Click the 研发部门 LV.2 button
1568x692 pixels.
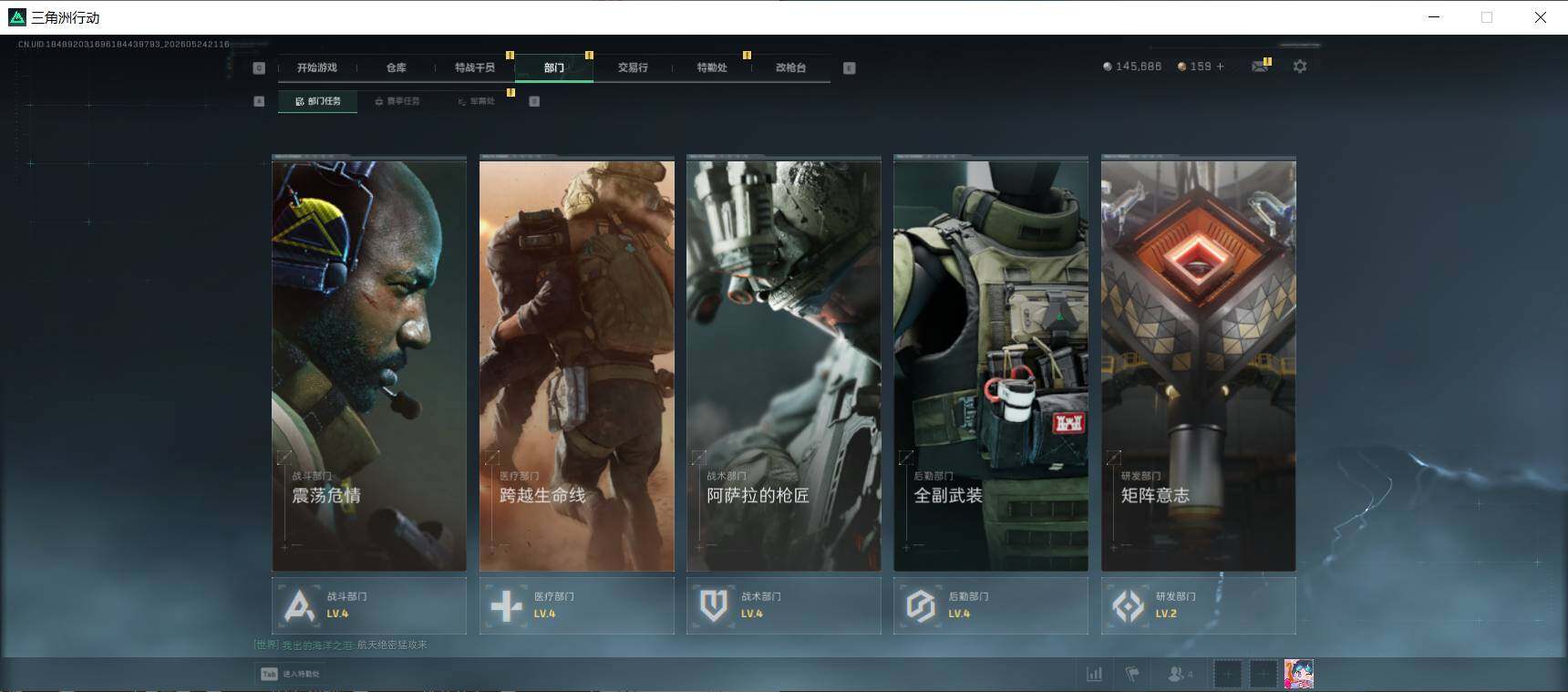coord(1199,605)
